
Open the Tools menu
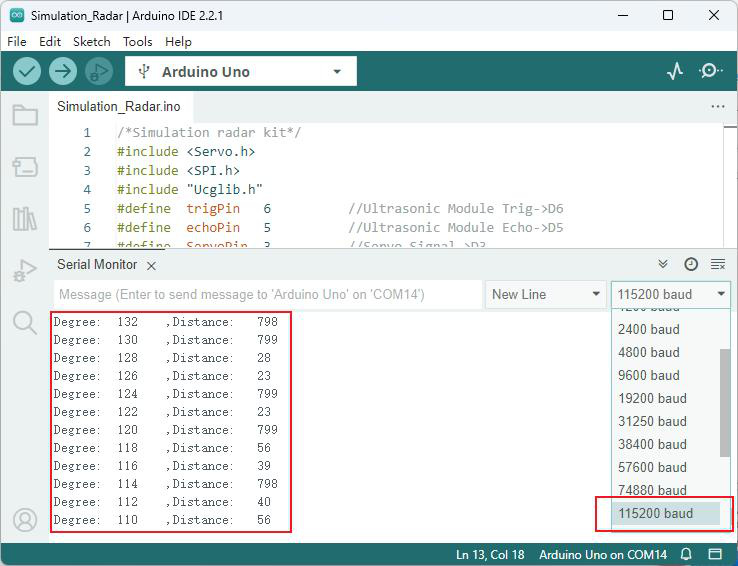click(137, 41)
